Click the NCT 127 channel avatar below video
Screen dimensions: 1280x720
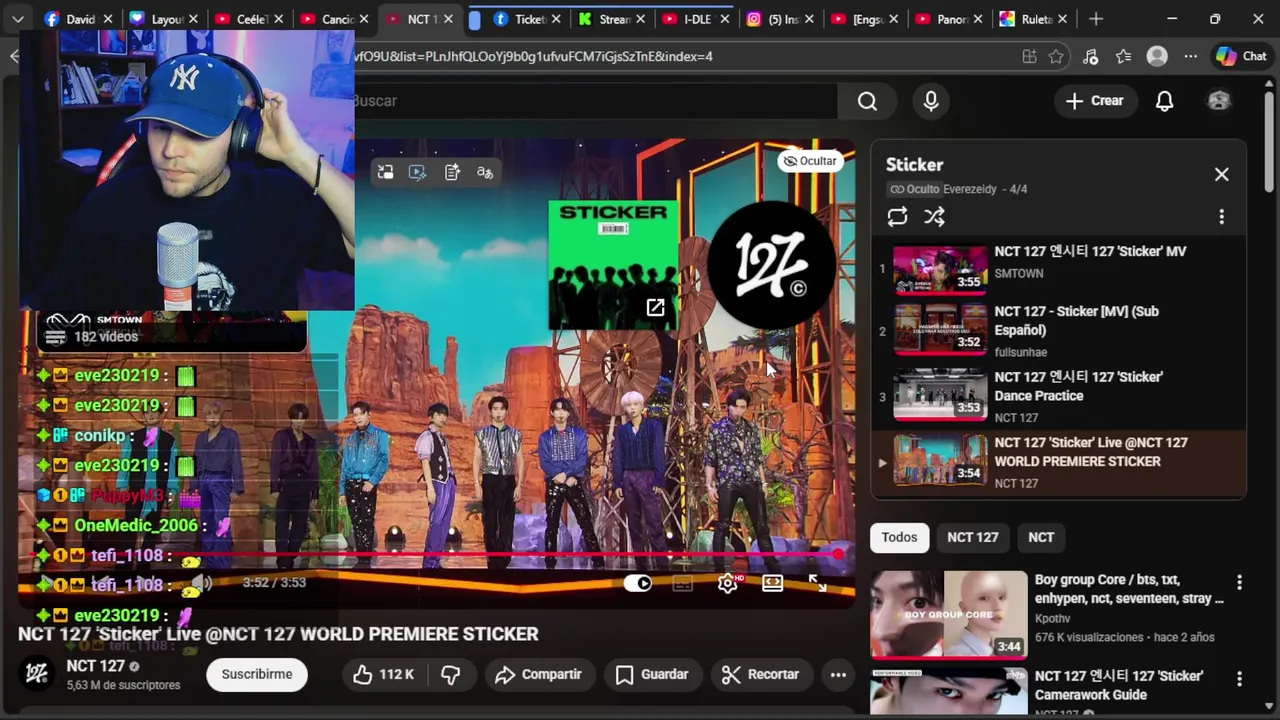37,674
